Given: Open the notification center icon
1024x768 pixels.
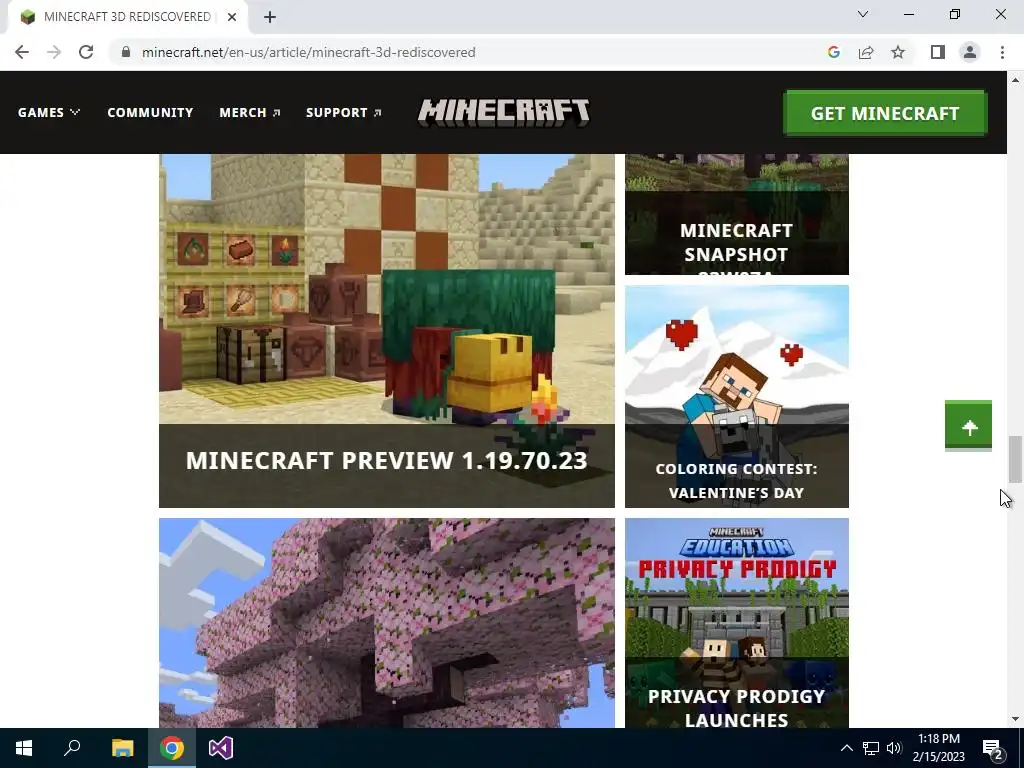Looking at the screenshot, I should pos(993,748).
